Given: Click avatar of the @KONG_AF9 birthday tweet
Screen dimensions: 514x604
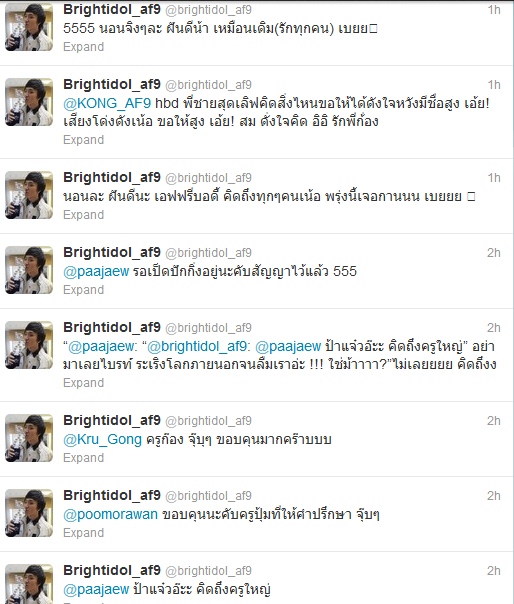Looking at the screenshot, I should pyautogui.click(x=29, y=102).
